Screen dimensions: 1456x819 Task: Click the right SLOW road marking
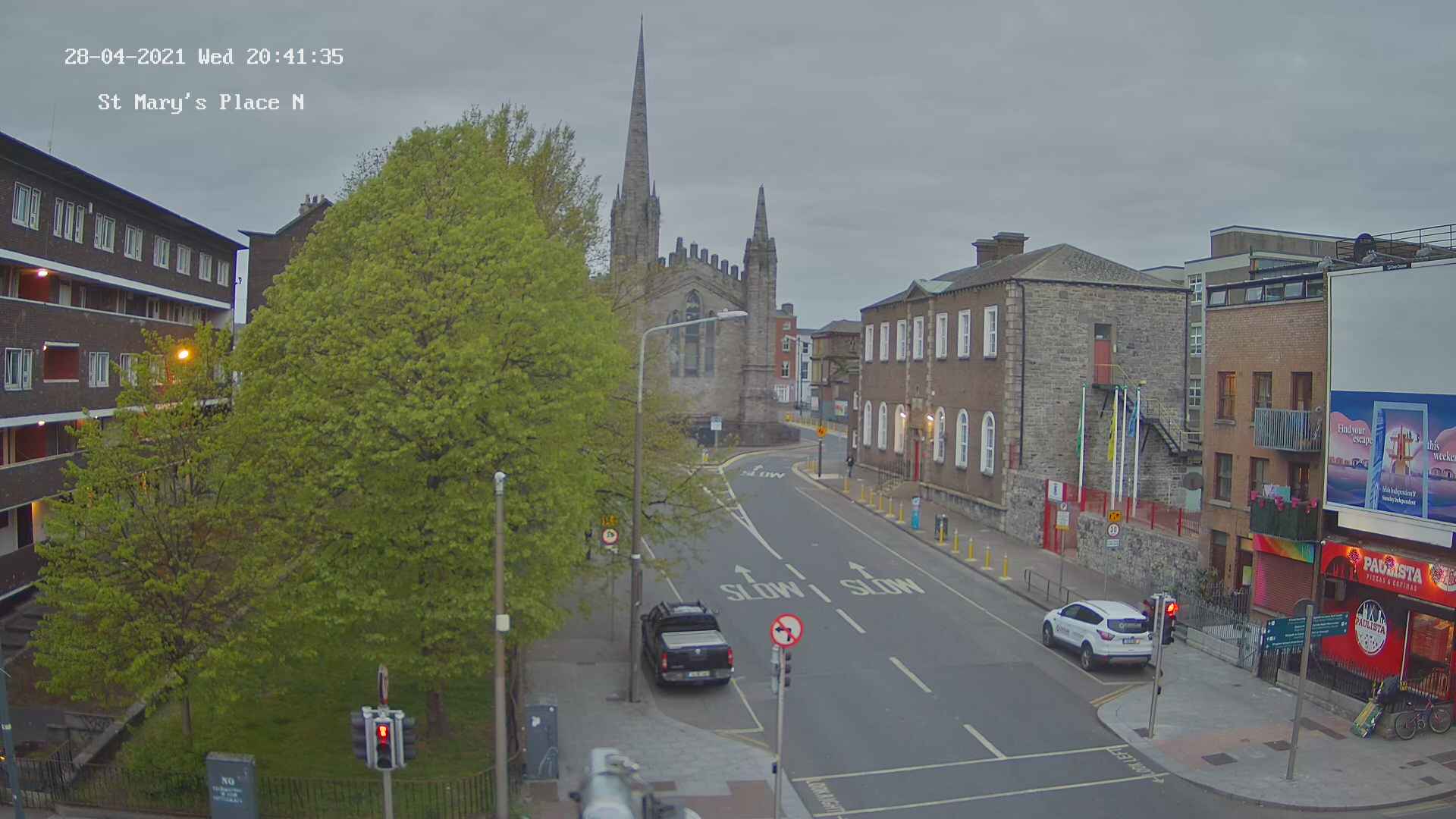[x=881, y=586]
